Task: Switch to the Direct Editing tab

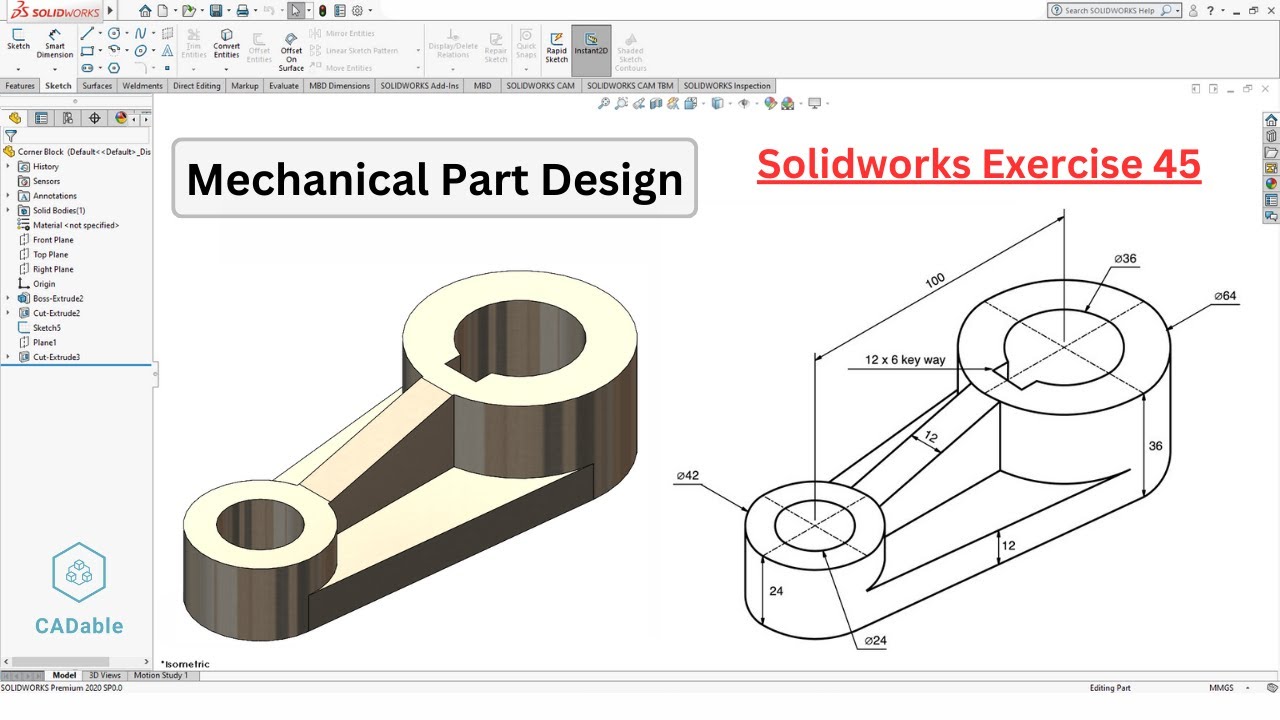Action: click(197, 86)
